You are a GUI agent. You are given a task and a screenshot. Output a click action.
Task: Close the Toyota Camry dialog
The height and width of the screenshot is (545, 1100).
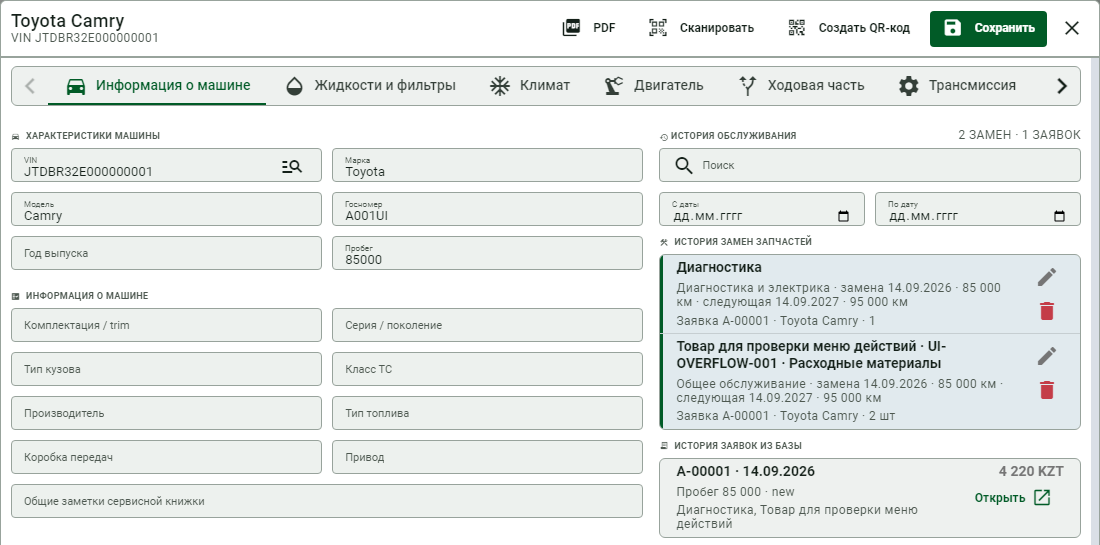click(x=1071, y=29)
